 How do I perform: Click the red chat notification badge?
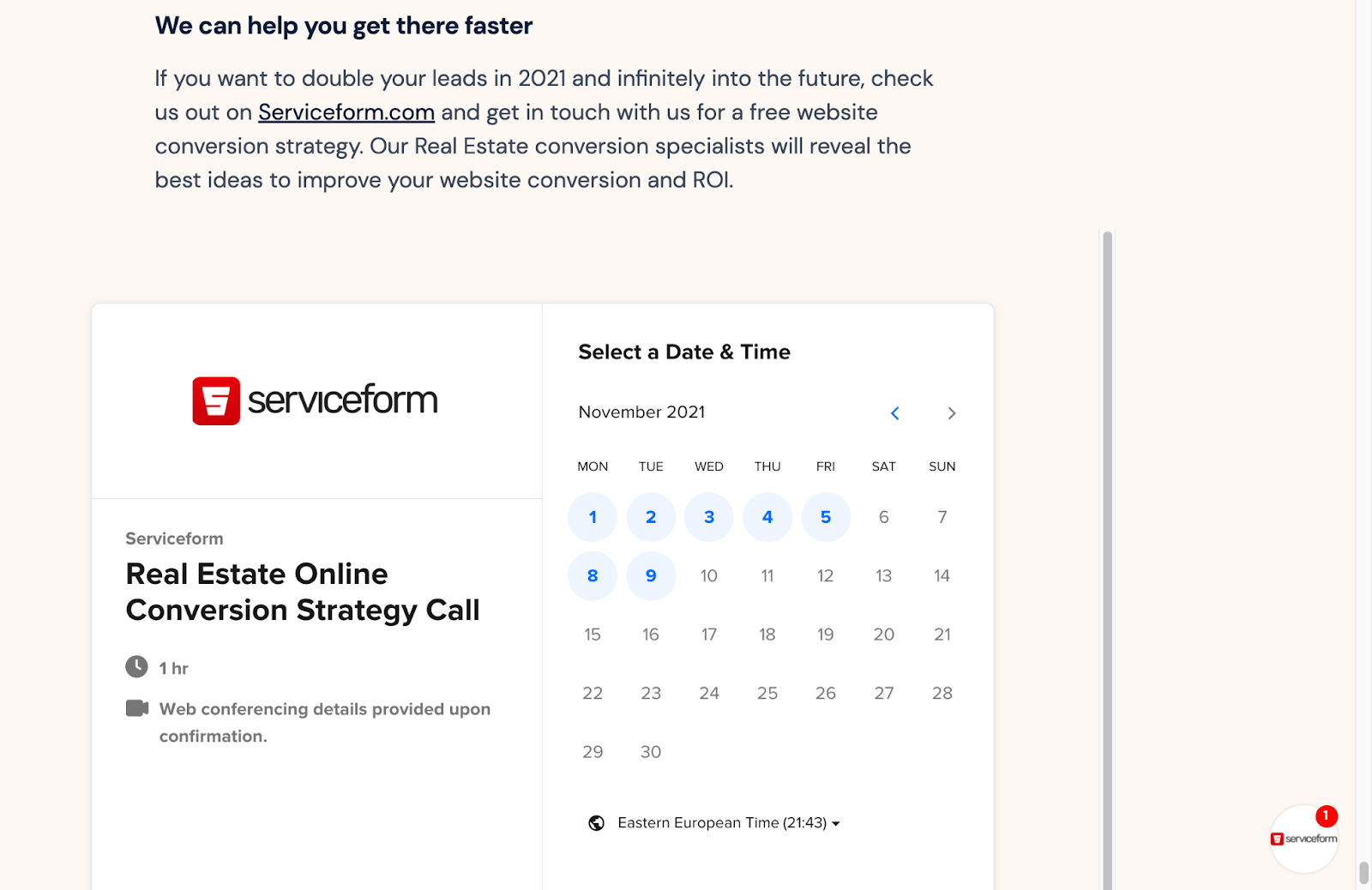click(1326, 815)
